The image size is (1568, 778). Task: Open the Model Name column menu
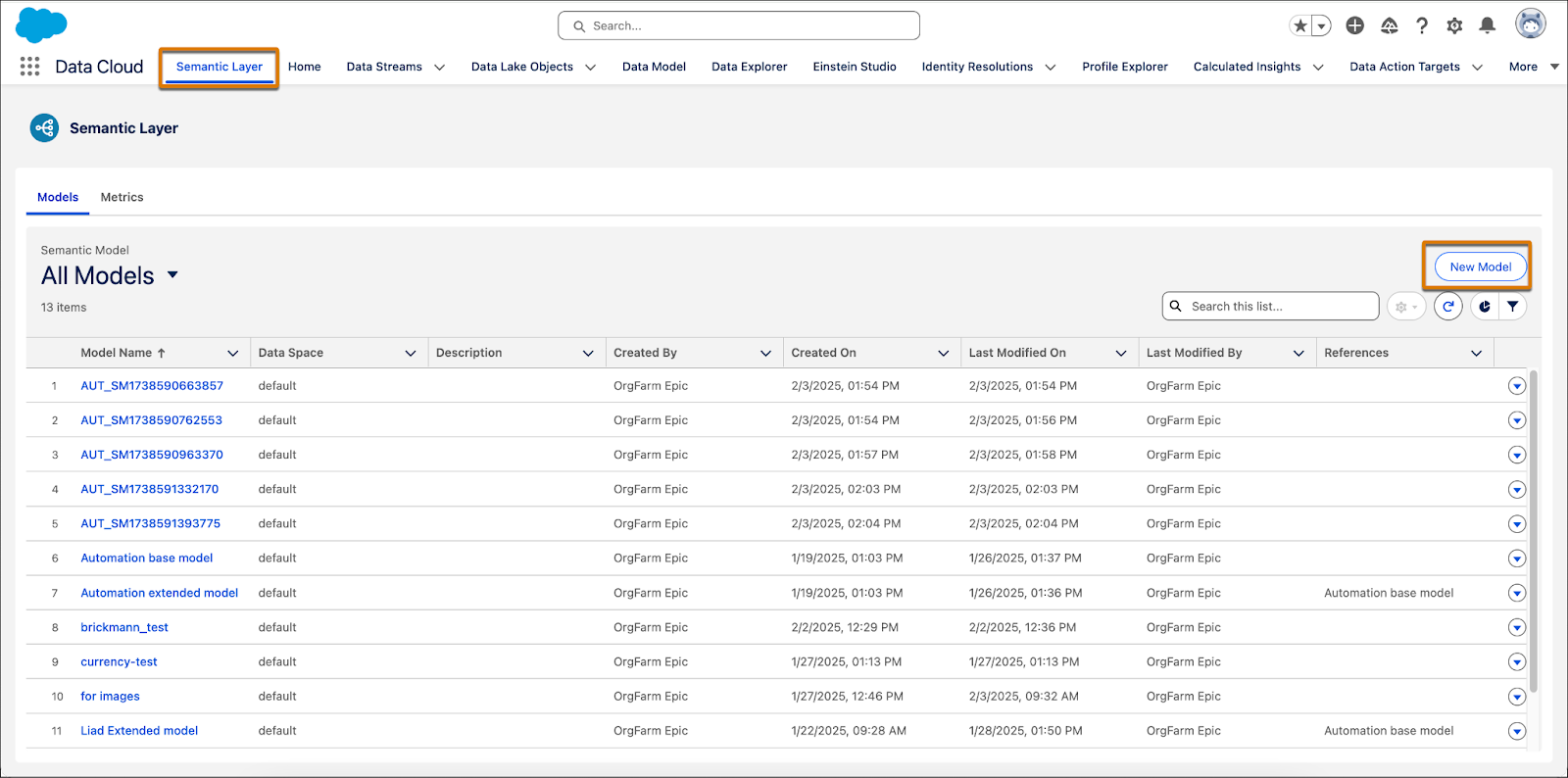tap(233, 354)
